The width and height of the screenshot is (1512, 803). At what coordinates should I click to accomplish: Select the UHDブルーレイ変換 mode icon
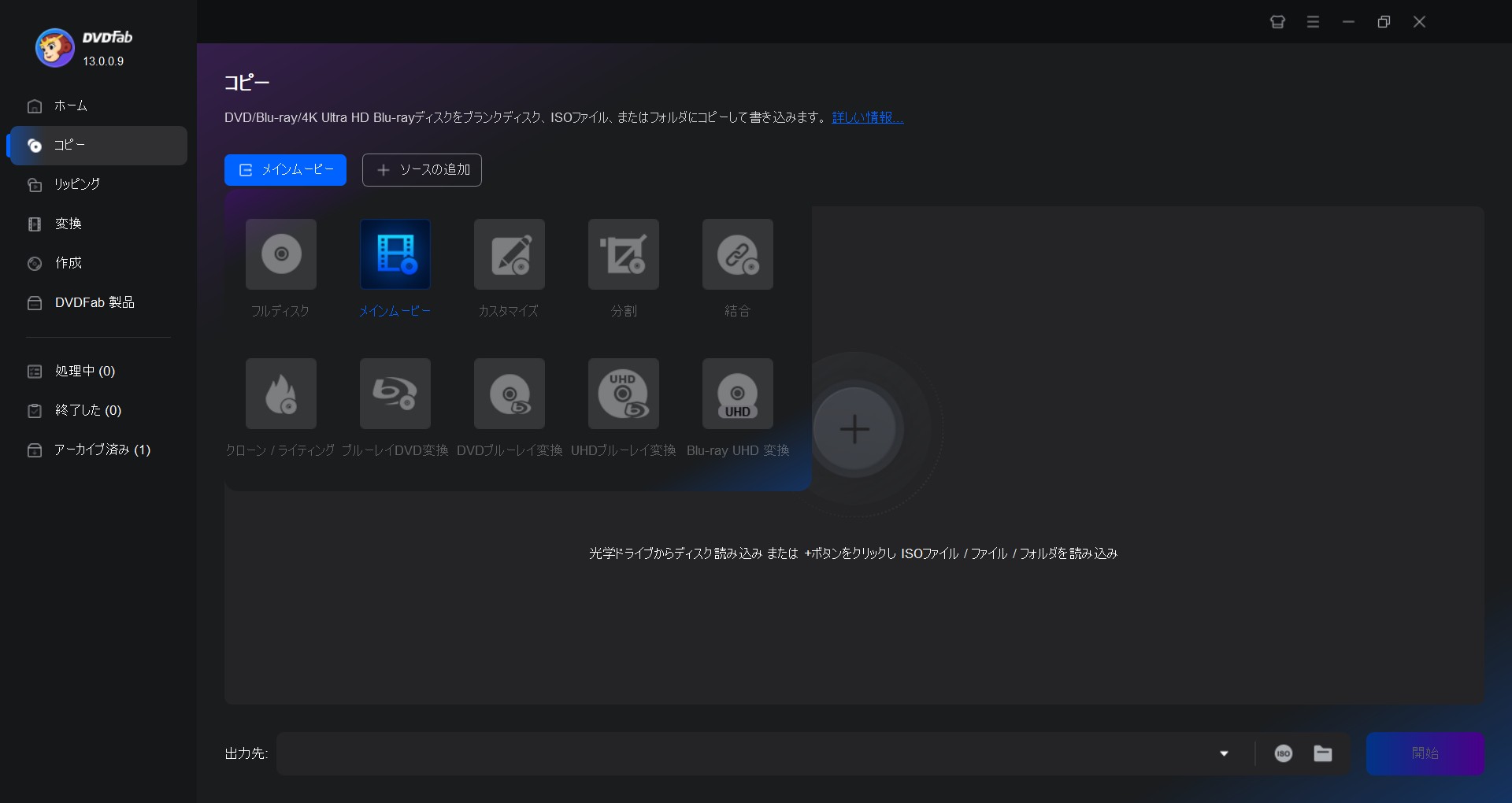point(624,394)
